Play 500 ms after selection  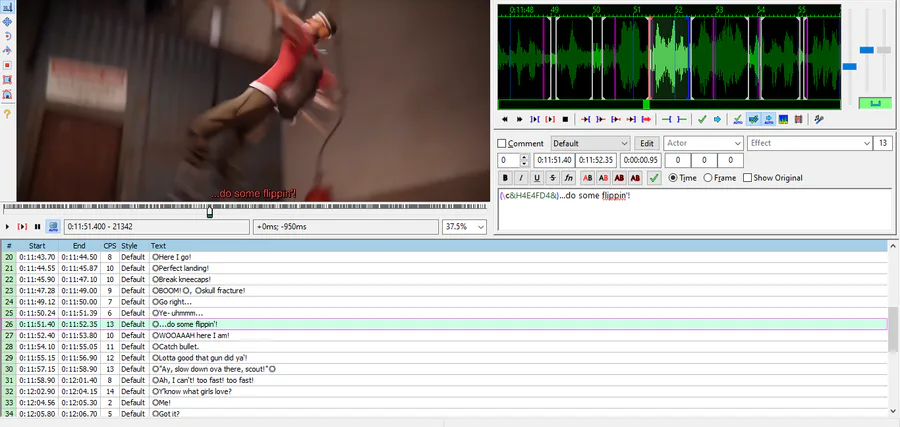click(600, 119)
